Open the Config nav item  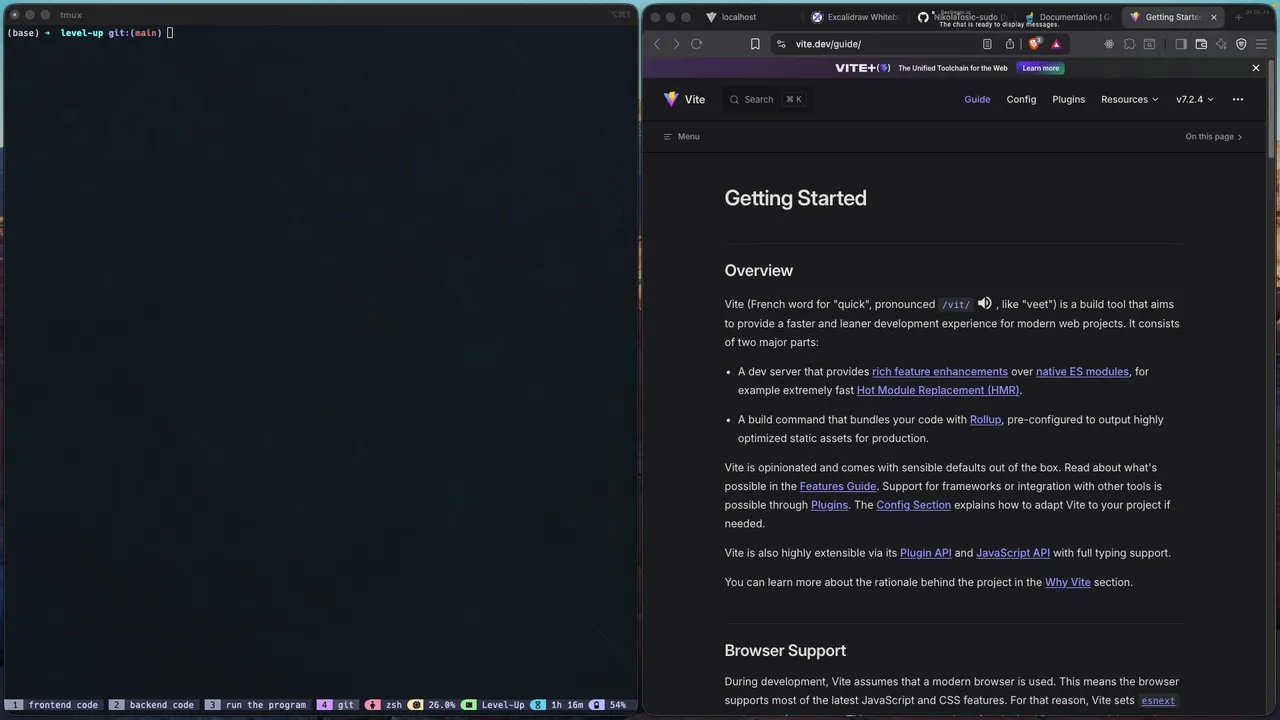(1021, 99)
